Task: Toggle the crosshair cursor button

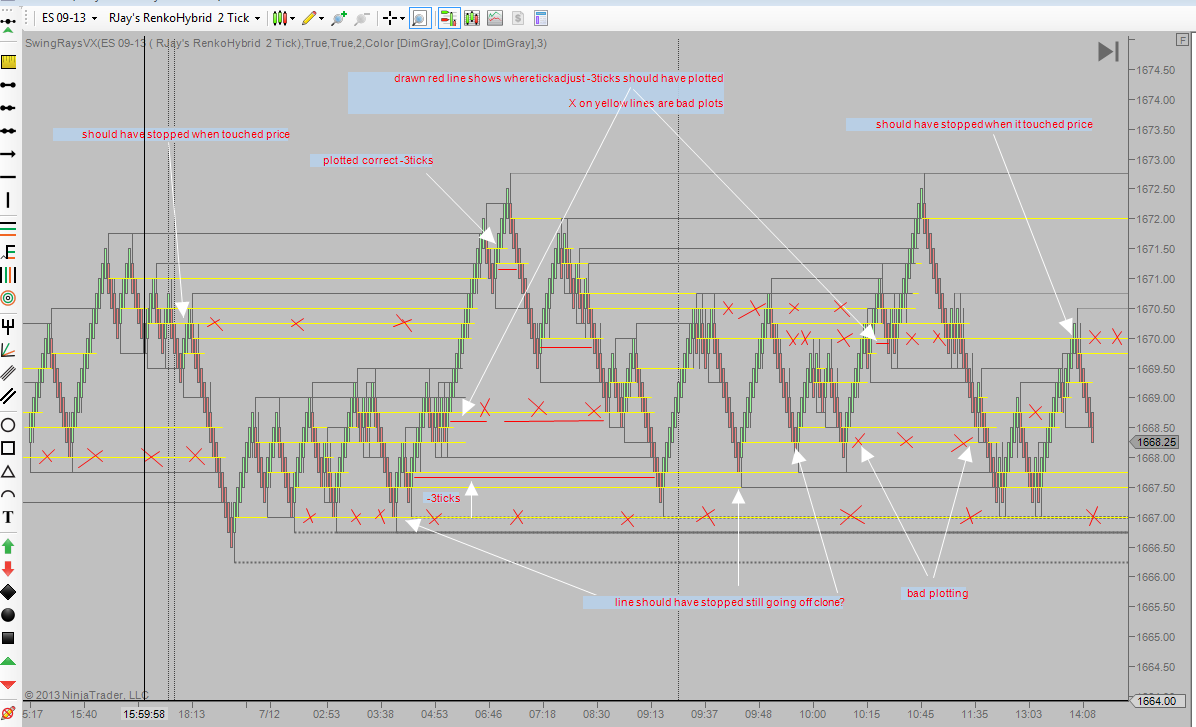Action: pyautogui.click(x=390, y=18)
